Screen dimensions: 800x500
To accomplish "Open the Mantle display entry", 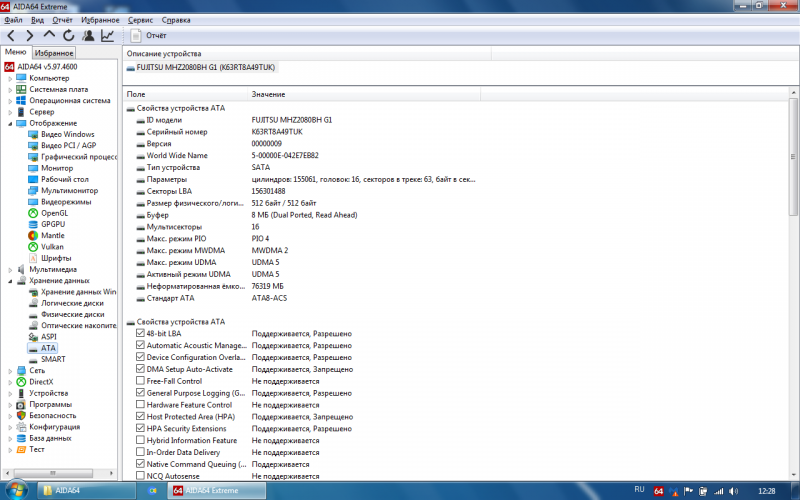I will click(52, 235).
